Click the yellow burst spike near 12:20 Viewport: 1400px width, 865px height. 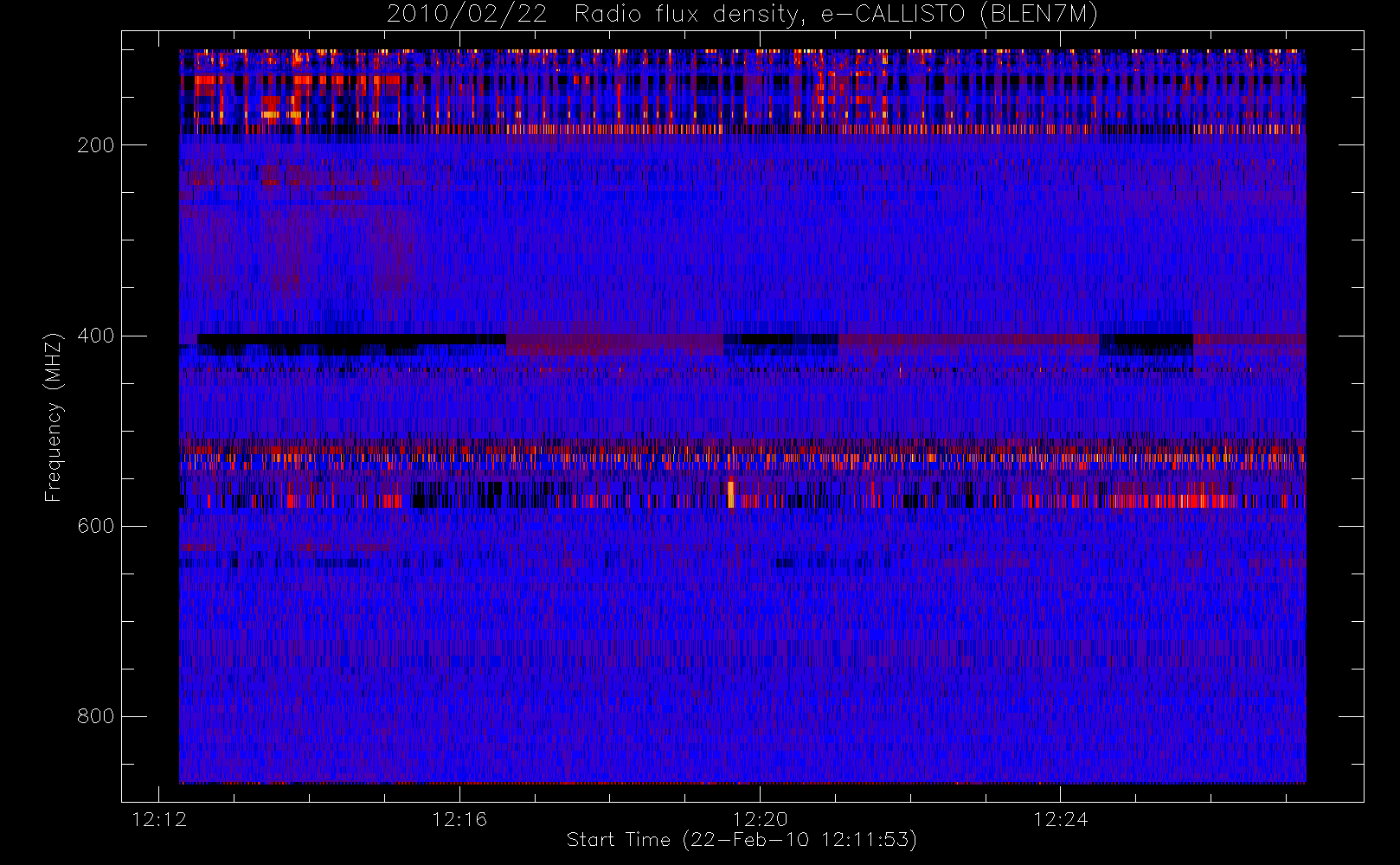point(731,494)
